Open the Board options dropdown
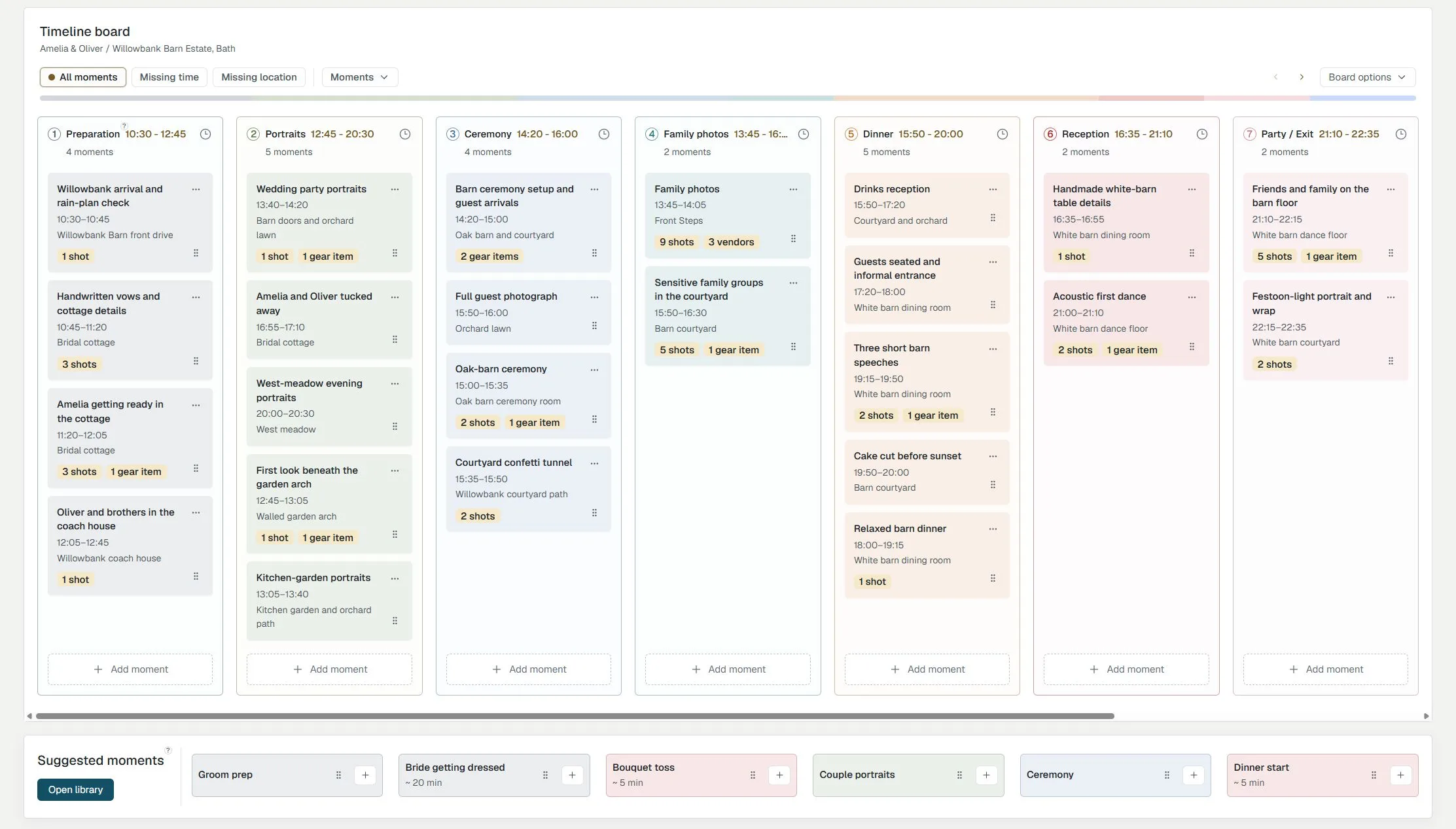 pyautogui.click(x=1367, y=77)
